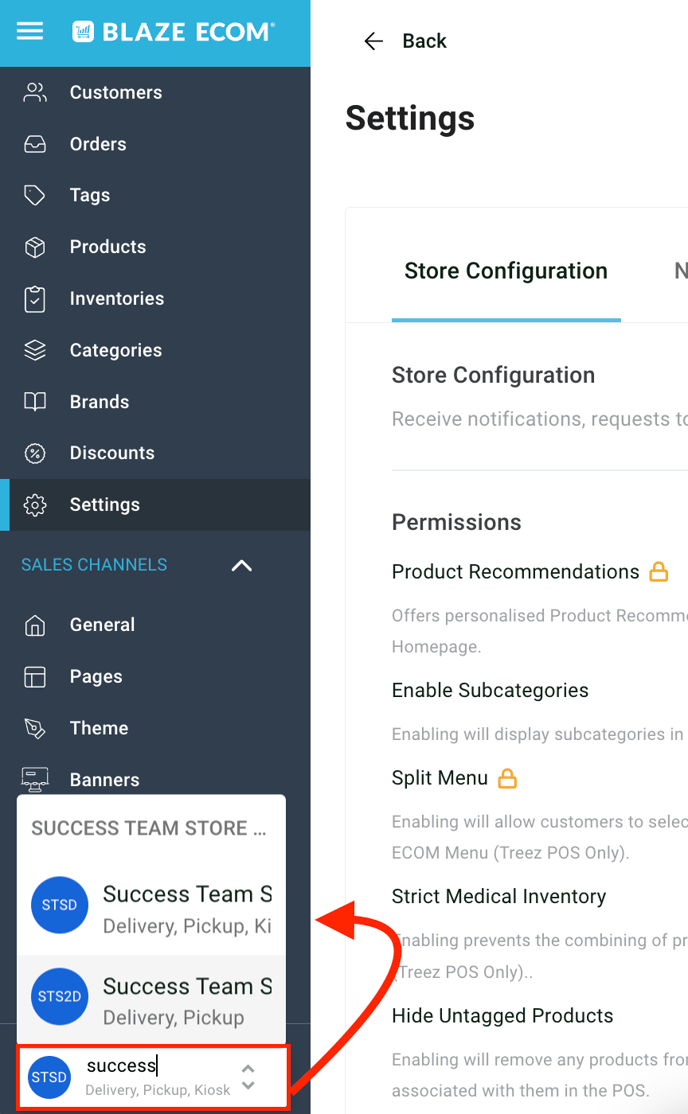Click the Products box icon

point(35,247)
